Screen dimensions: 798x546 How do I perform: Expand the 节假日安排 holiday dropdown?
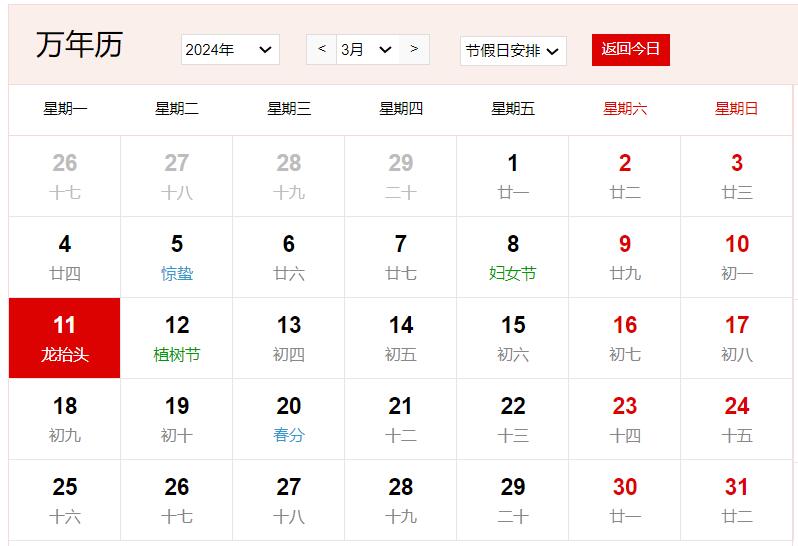point(513,50)
